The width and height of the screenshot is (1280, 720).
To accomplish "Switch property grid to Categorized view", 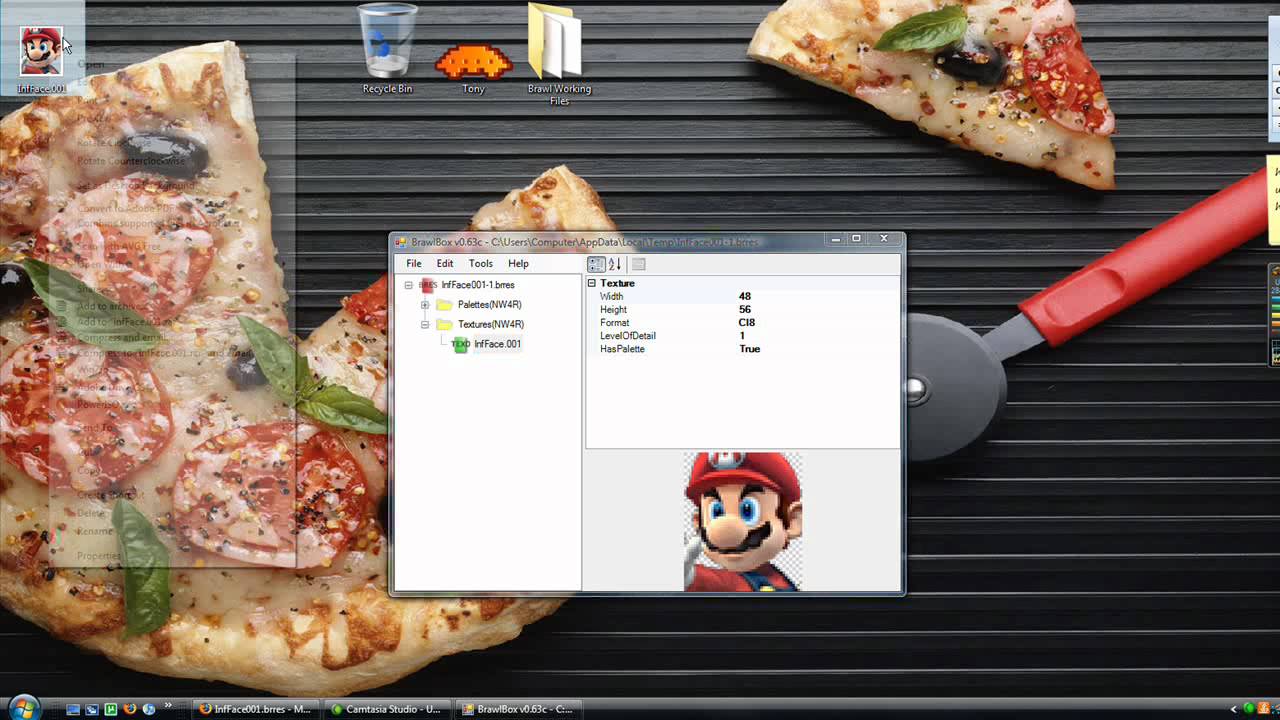I will pos(596,264).
